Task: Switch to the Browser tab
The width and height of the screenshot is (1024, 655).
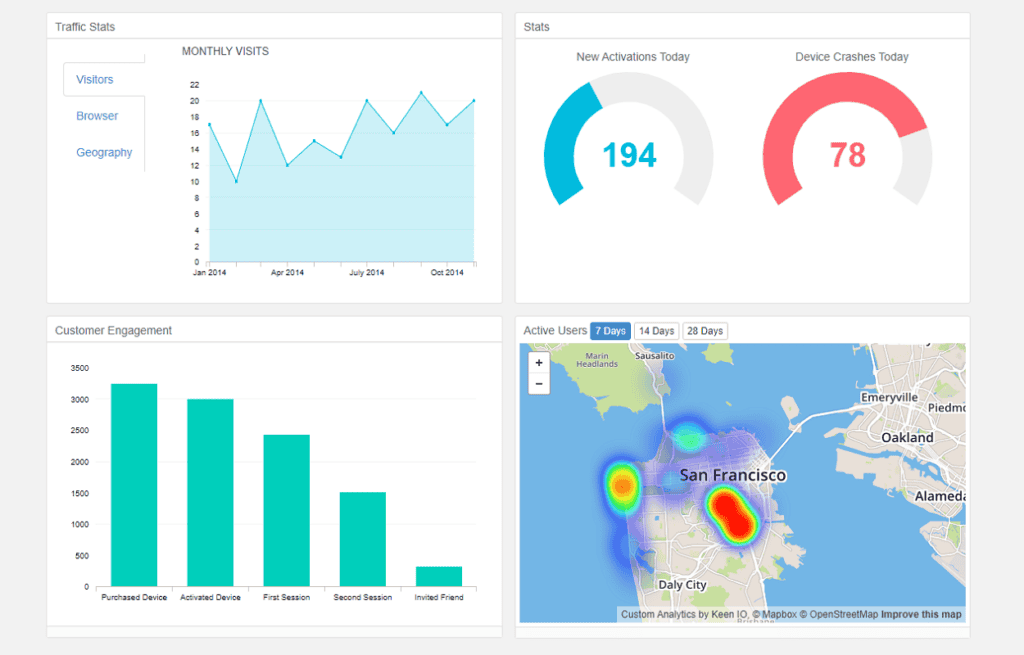Action: (97, 116)
